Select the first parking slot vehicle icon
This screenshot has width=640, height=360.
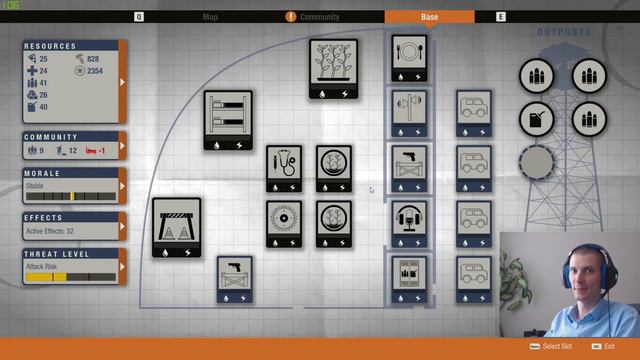coord(473,113)
